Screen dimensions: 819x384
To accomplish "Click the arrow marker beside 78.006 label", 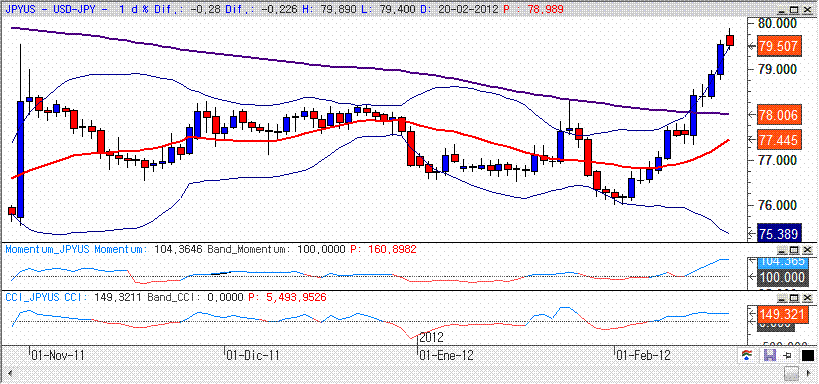I will tap(753, 115).
